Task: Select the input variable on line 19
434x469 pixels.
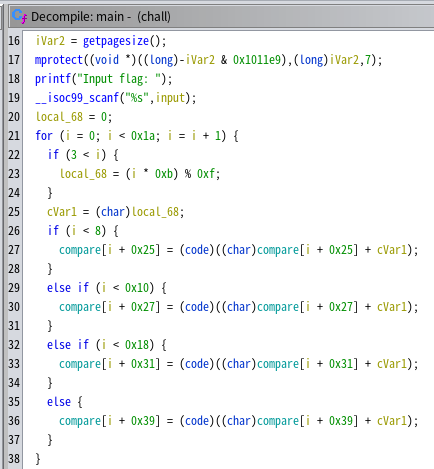Action: [170, 98]
